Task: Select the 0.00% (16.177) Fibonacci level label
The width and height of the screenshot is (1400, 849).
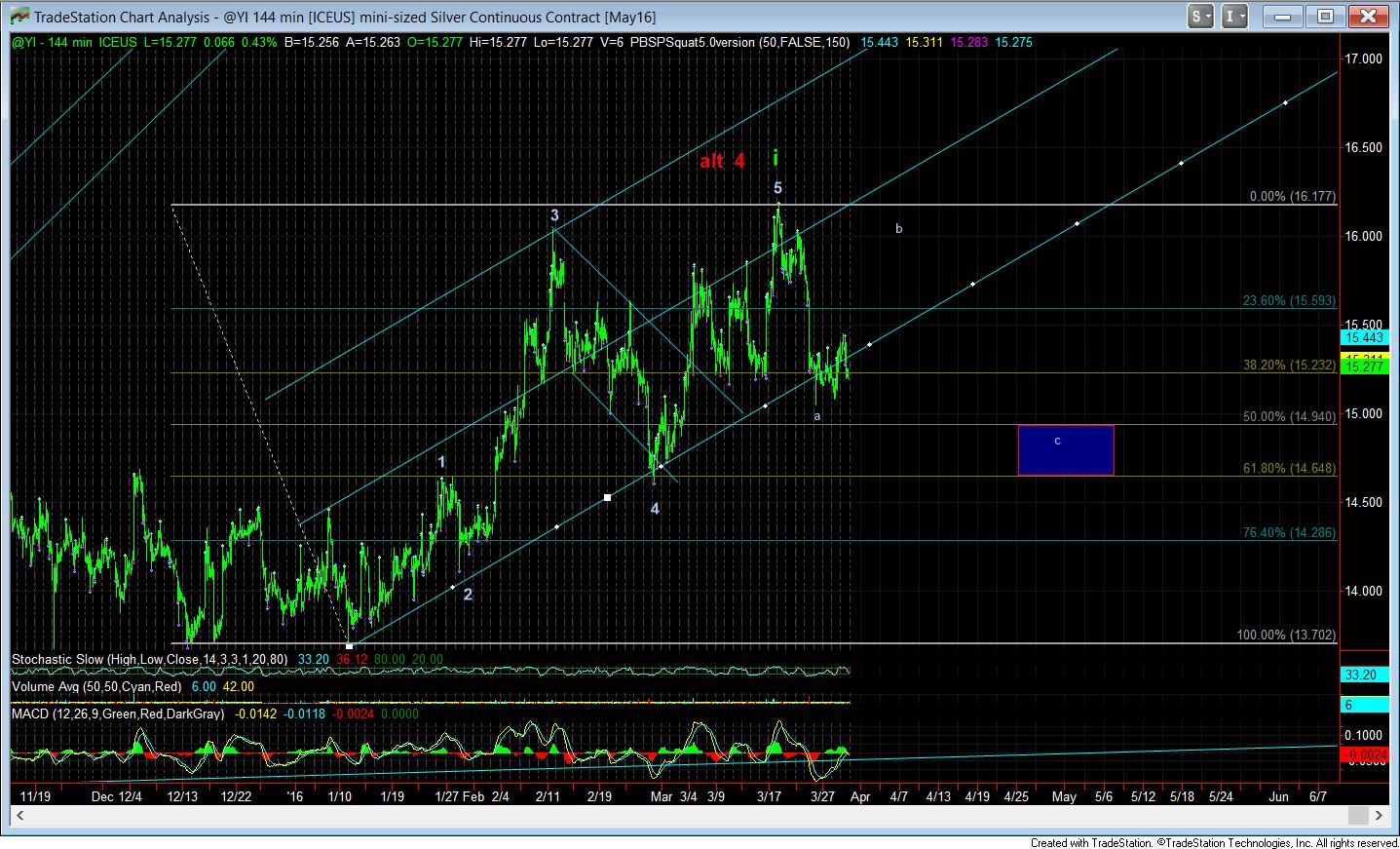Action: (x=1292, y=197)
